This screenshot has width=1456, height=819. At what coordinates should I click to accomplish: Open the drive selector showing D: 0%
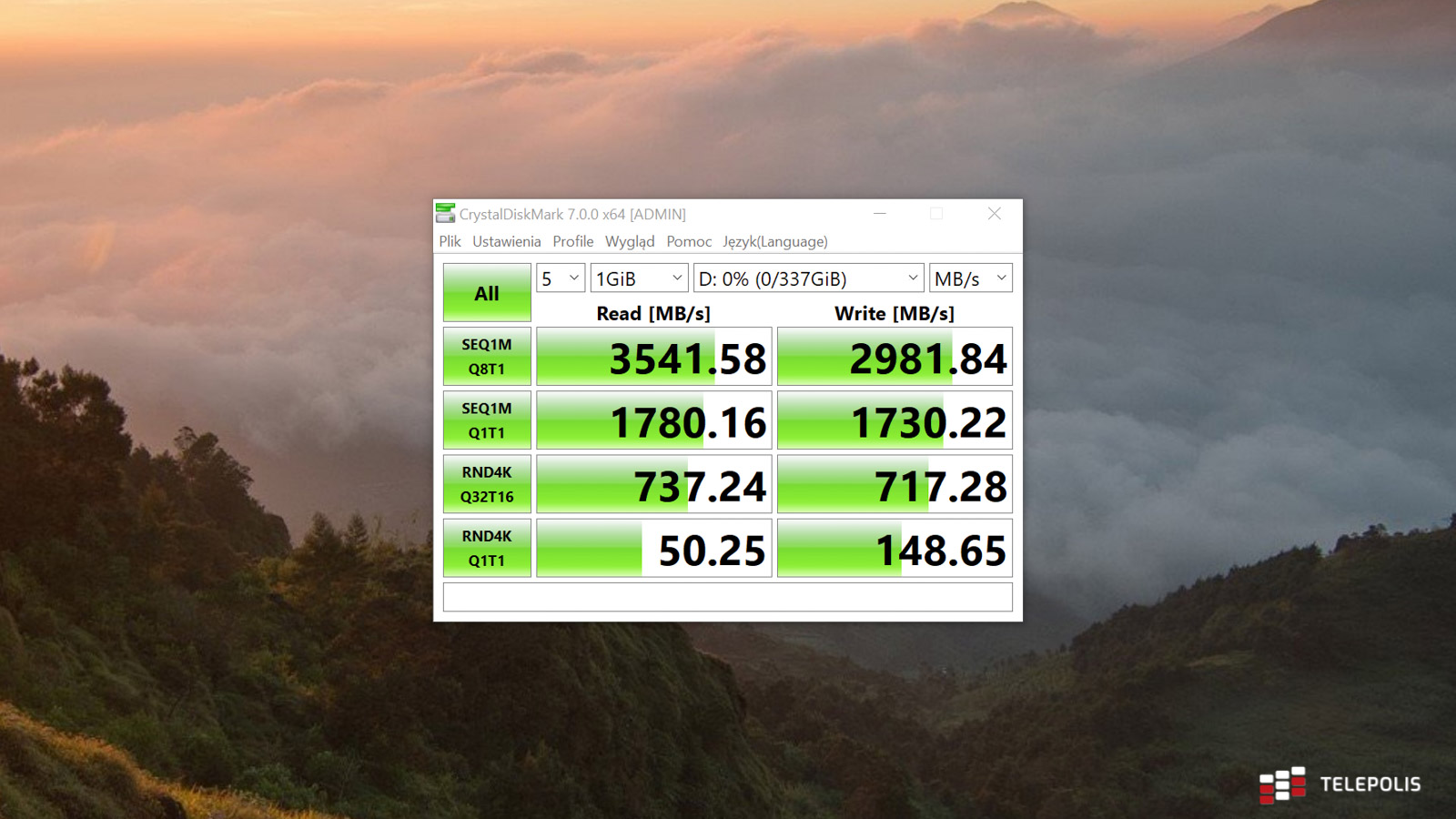[x=808, y=278]
